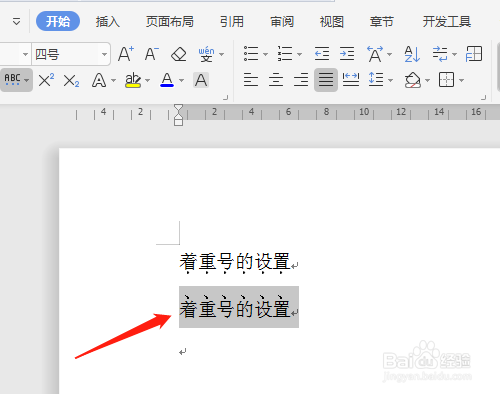Switch to the 审阅 tab
Screen dimensions: 500x394
[x=282, y=22]
